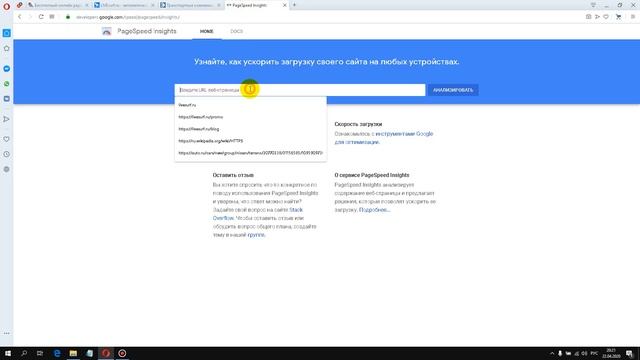
Task: Open the volume tray icon
Action: [x=584, y=353]
